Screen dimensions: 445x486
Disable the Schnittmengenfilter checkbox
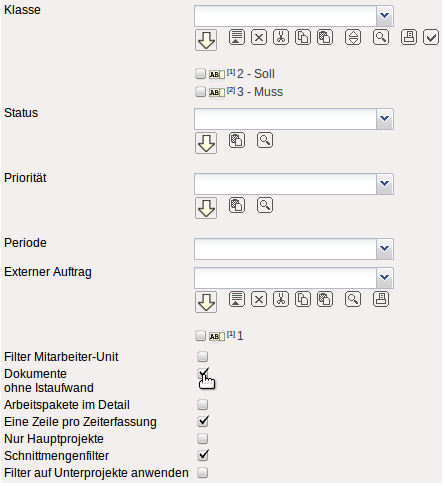[202, 455]
